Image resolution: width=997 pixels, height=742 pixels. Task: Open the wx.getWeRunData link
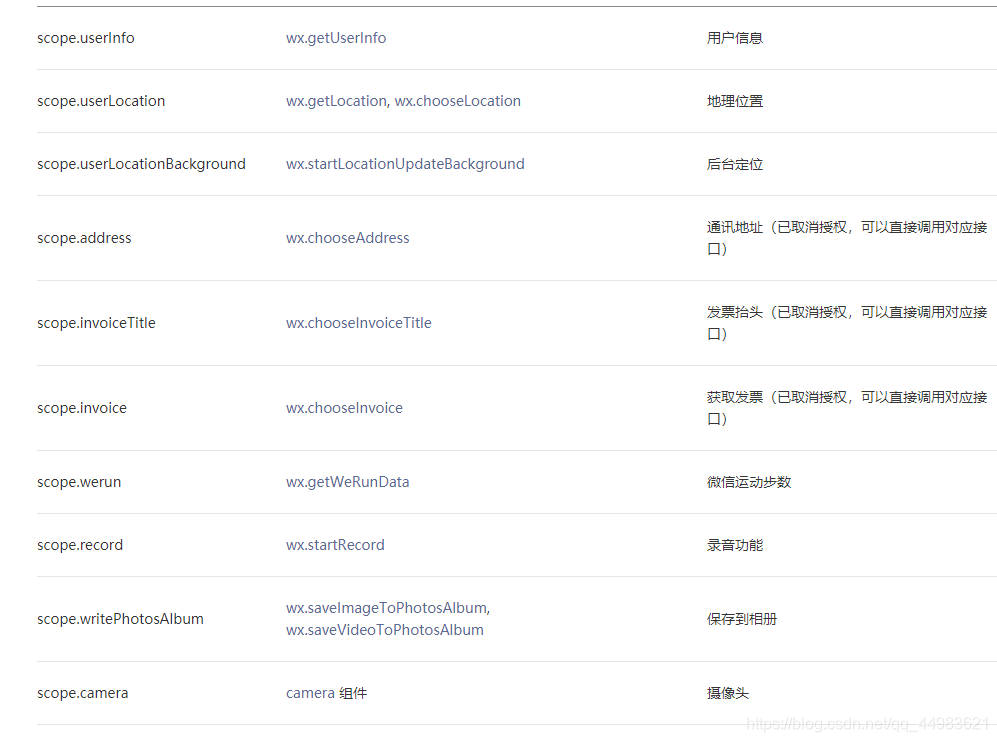coord(348,482)
